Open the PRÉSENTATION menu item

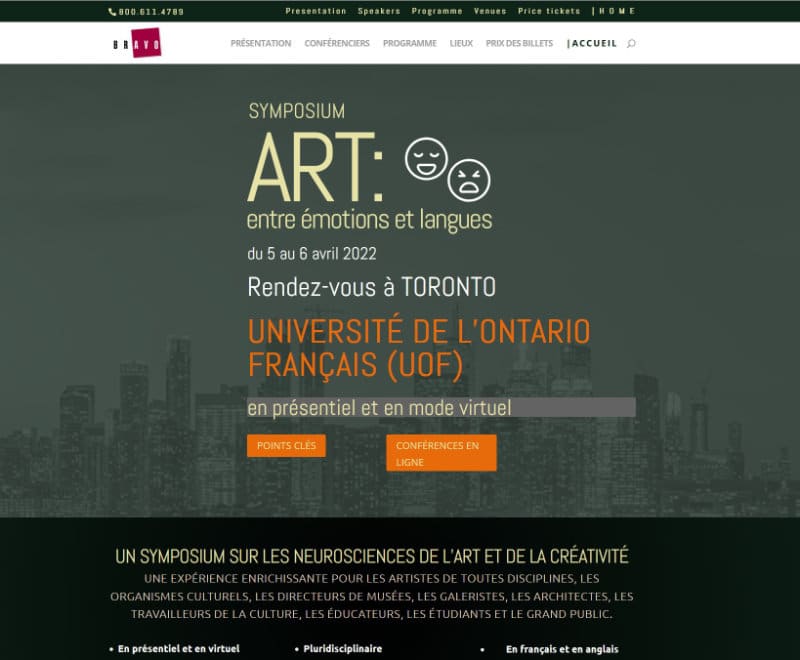tap(260, 44)
